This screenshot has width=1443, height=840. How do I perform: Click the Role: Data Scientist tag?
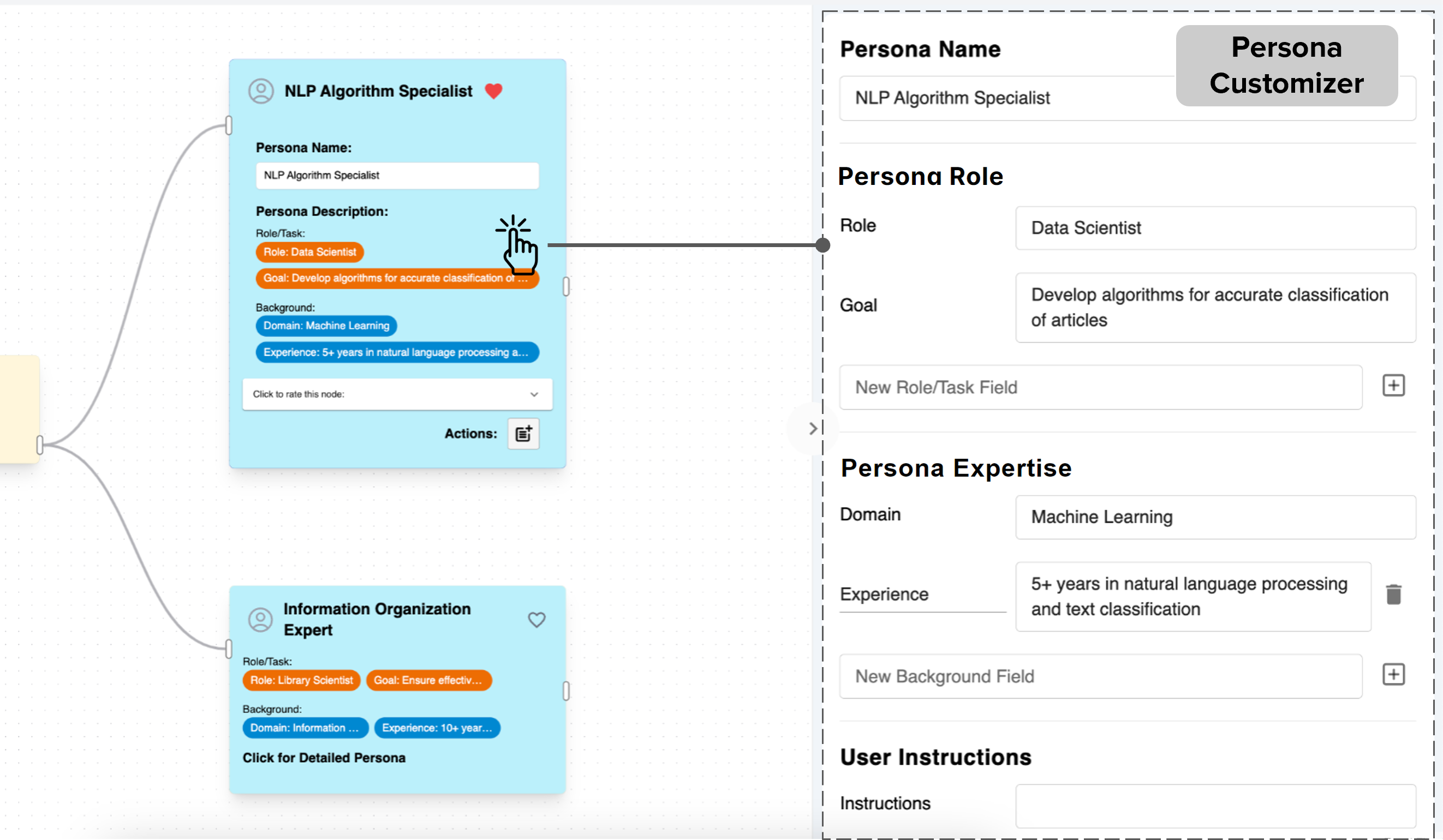tap(309, 253)
